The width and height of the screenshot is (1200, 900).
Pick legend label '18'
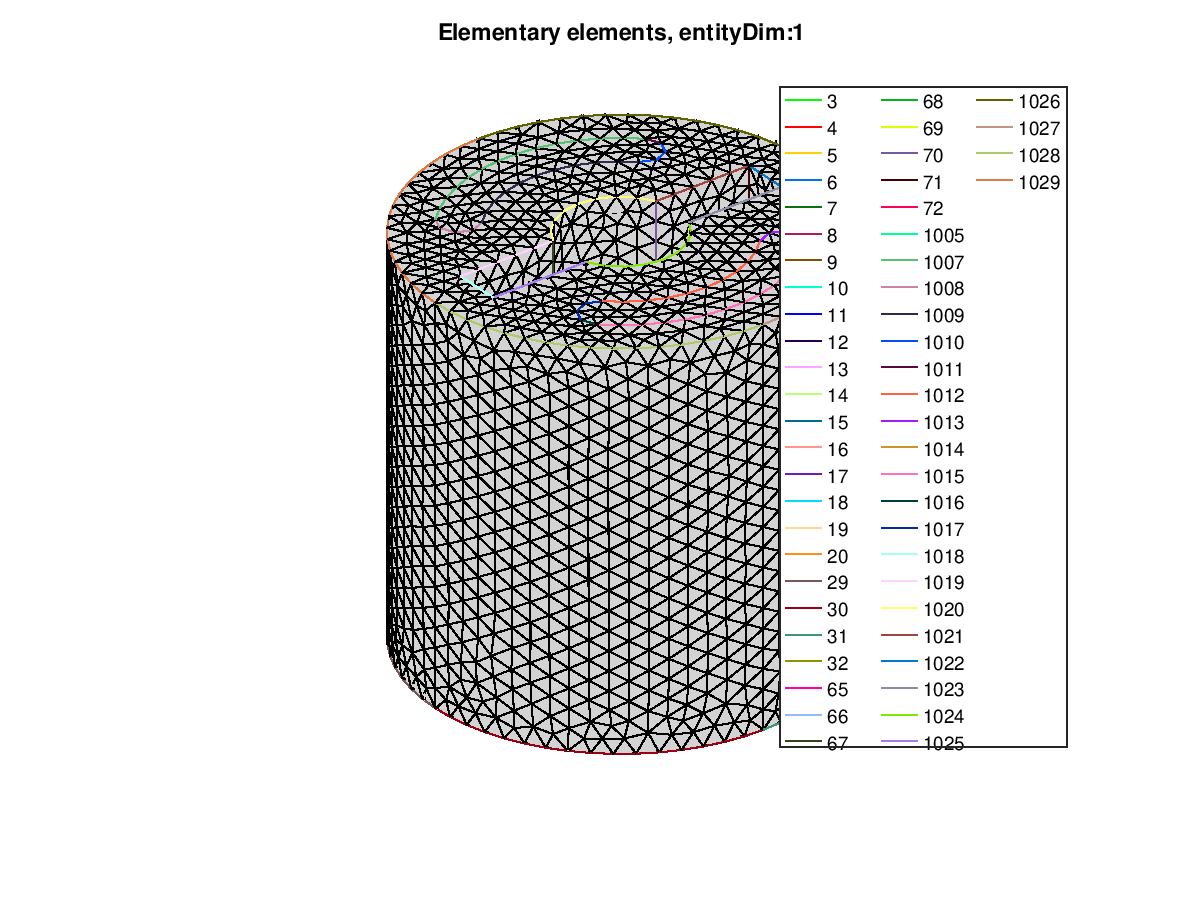[838, 503]
